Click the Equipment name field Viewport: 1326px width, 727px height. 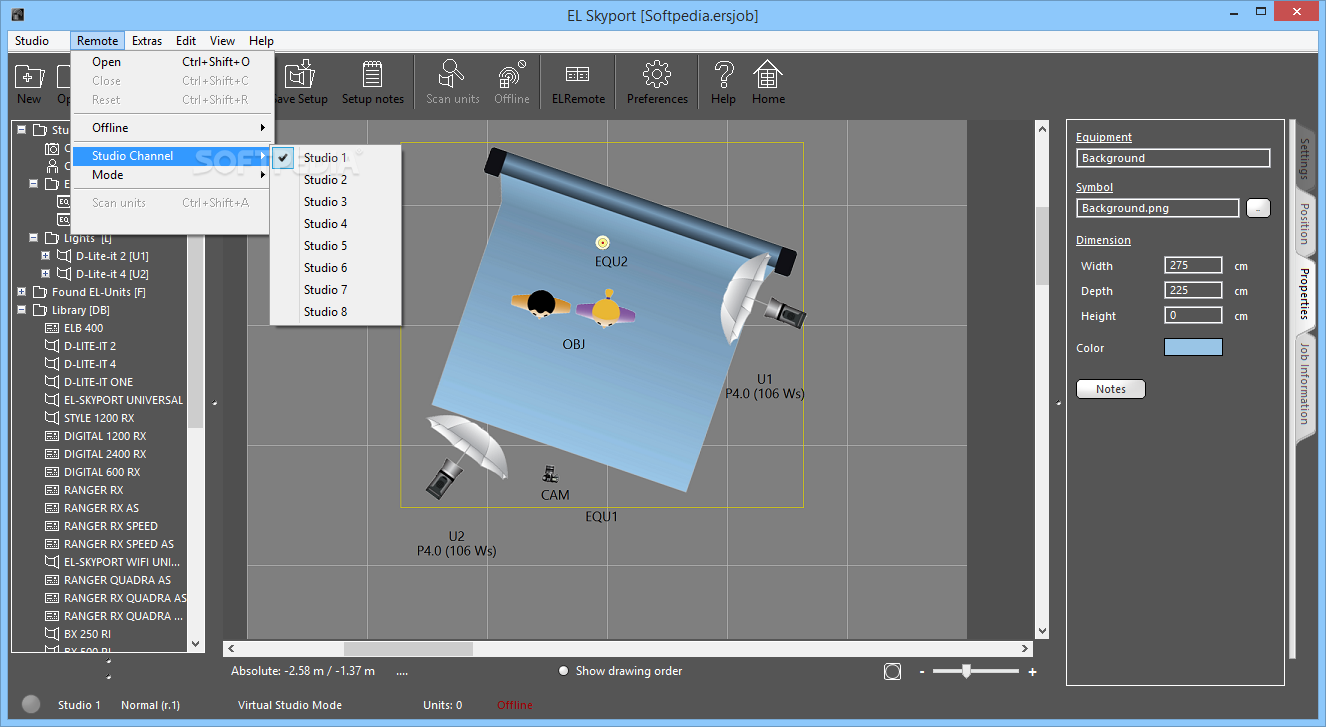[x=1173, y=158]
